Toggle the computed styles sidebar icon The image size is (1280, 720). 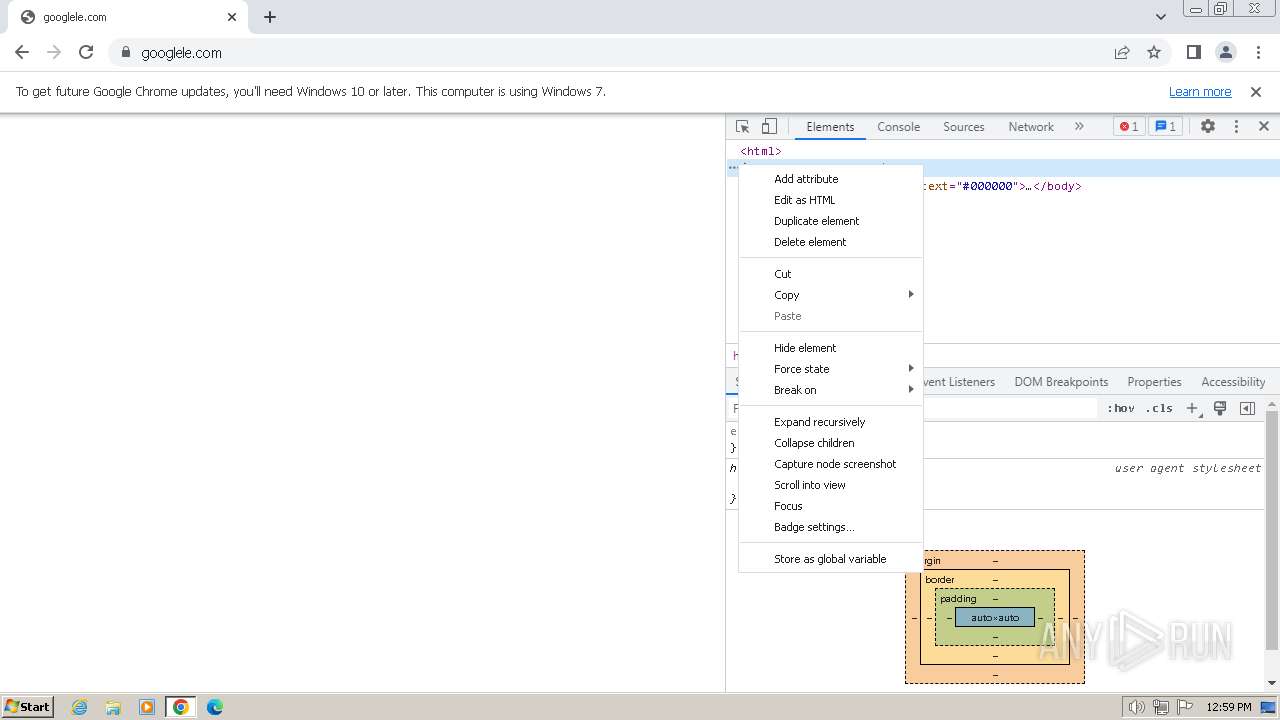tap(1247, 408)
